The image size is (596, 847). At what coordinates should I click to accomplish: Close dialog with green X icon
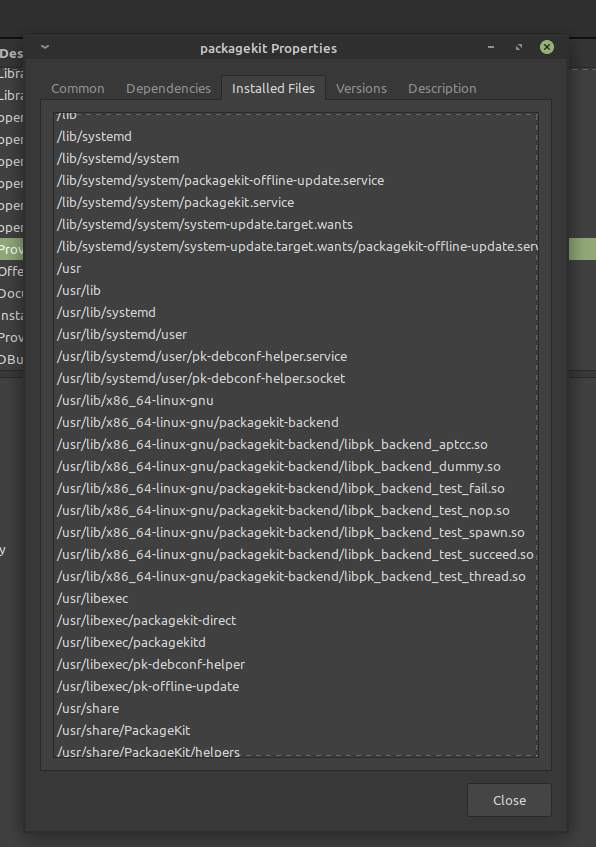pyautogui.click(x=547, y=47)
